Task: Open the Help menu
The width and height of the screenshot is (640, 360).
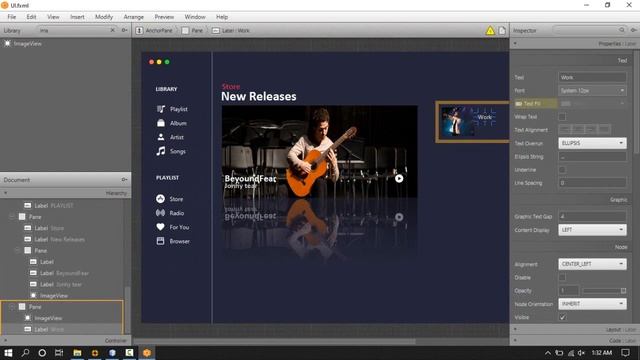Action: click(222, 17)
